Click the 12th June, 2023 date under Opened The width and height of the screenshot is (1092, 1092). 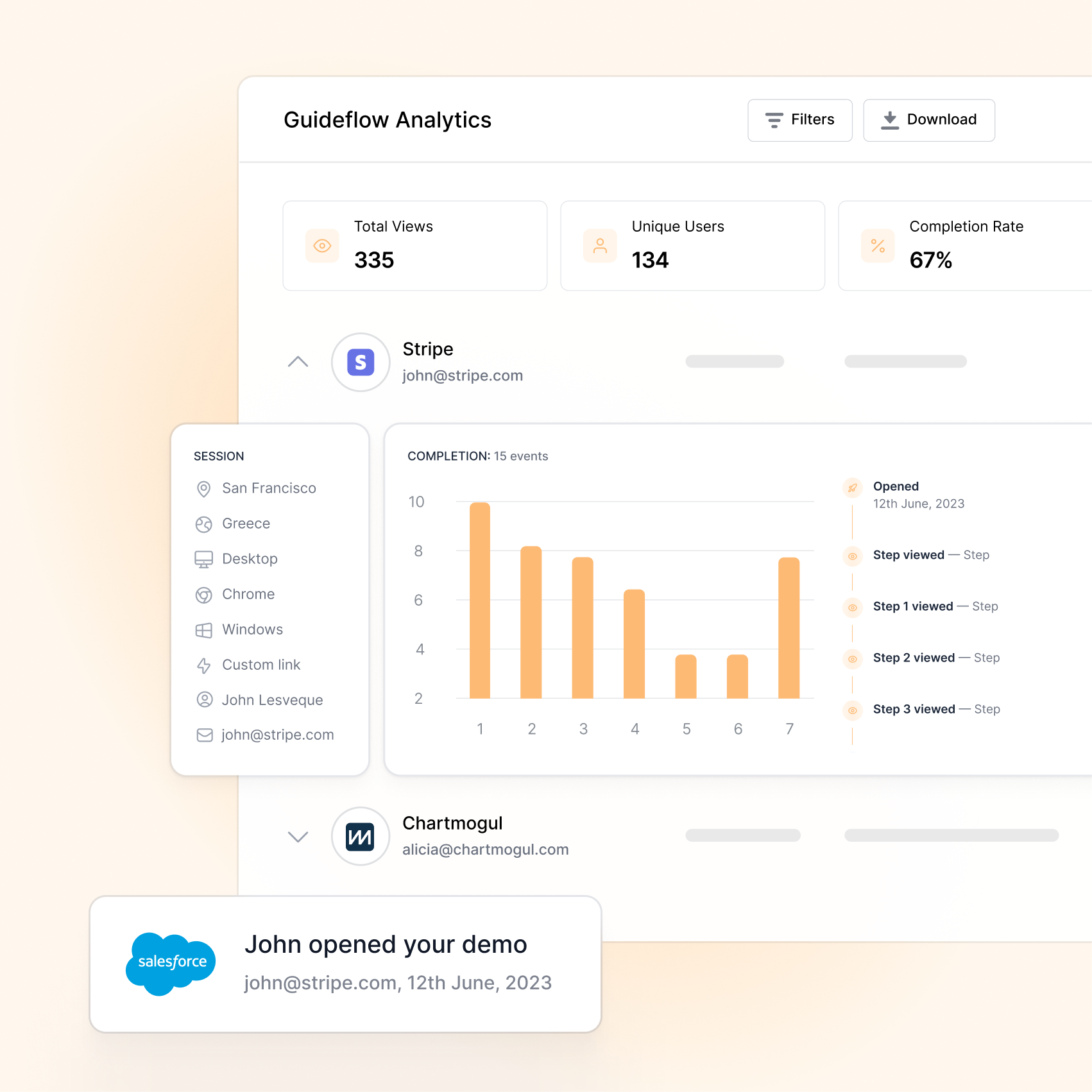[x=919, y=504]
